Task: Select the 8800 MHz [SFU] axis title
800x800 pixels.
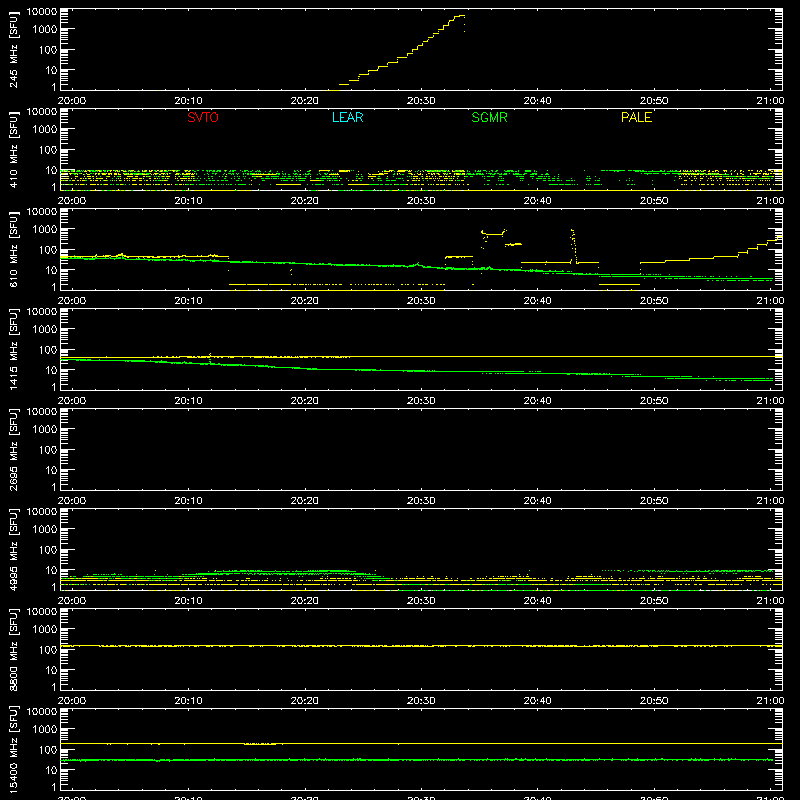Action: (x=13, y=649)
